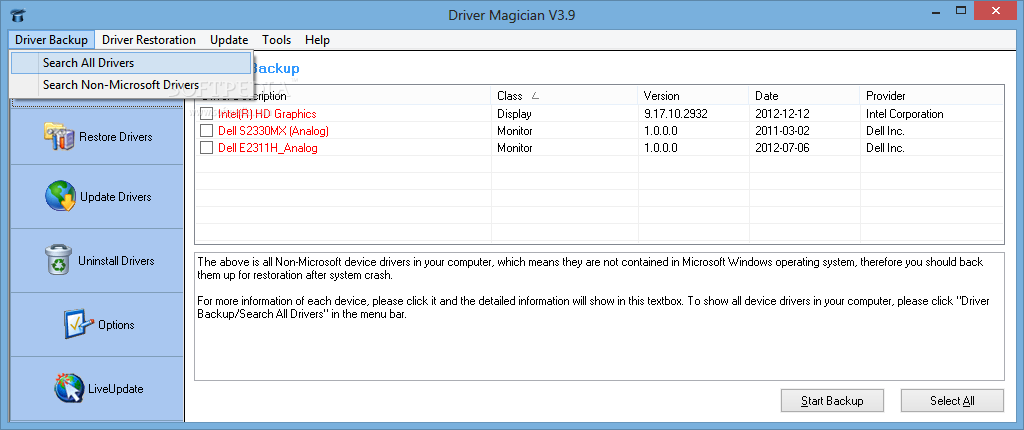This screenshot has height=430, width=1024.
Task: Open the Driver Restoration menu
Action: pos(149,40)
